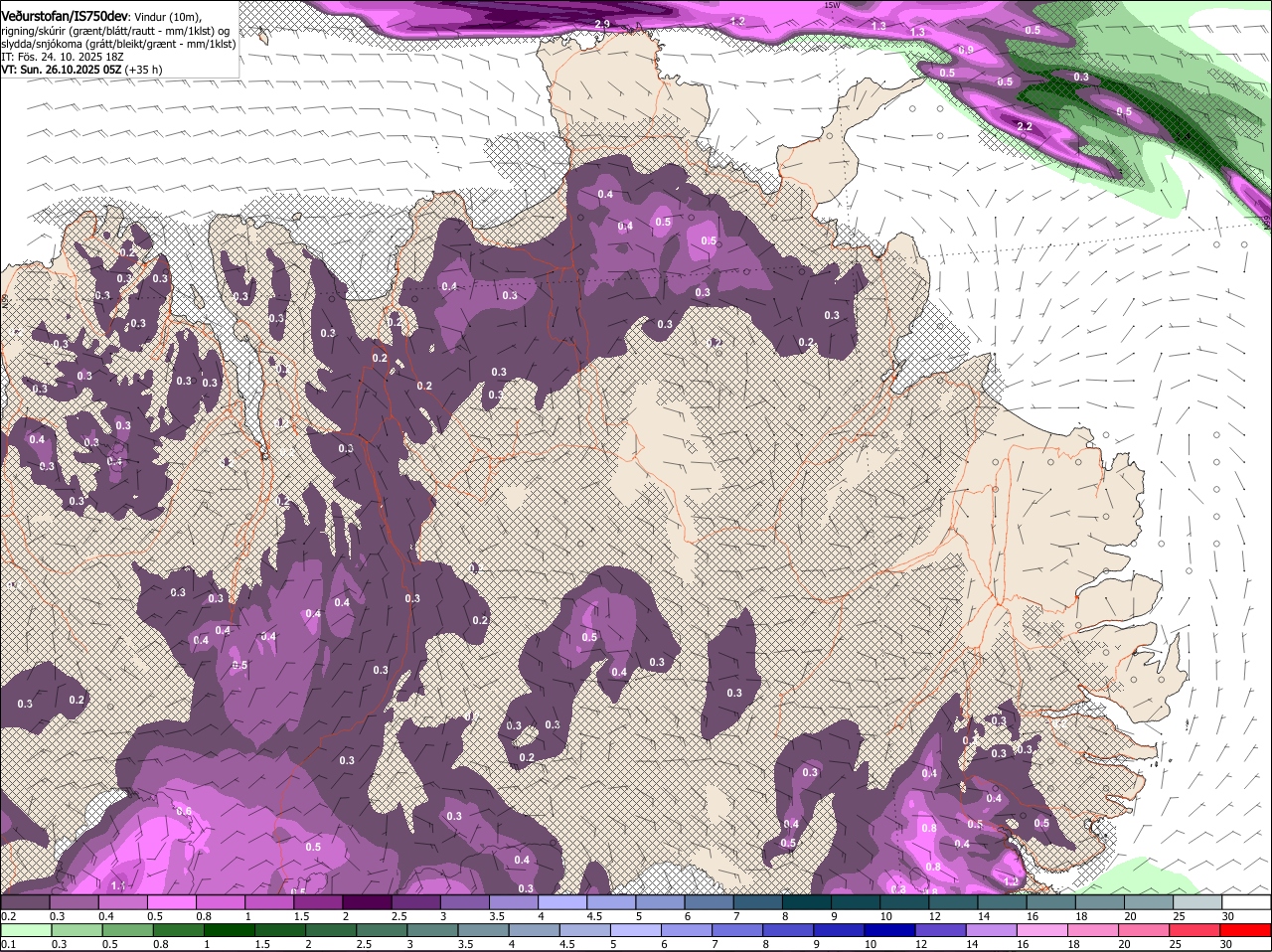Pick the violet swatch labeled 14 in the lower legend

[994, 930]
